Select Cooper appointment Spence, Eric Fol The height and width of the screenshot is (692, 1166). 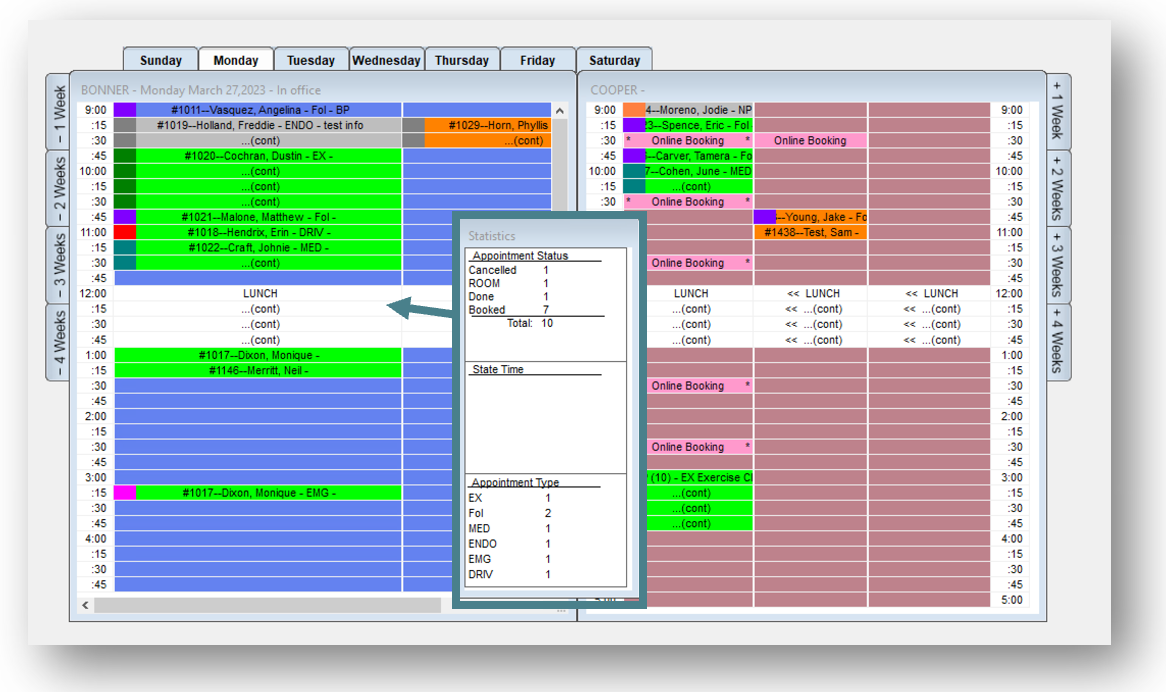pos(688,125)
